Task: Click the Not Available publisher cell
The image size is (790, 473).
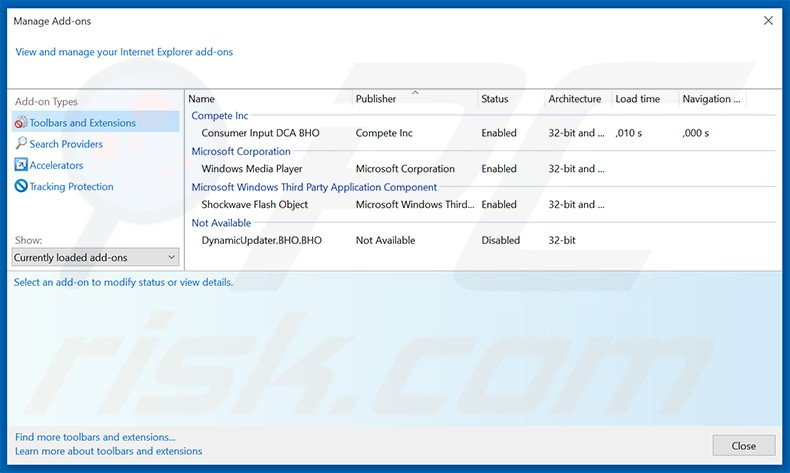Action: 385,240
